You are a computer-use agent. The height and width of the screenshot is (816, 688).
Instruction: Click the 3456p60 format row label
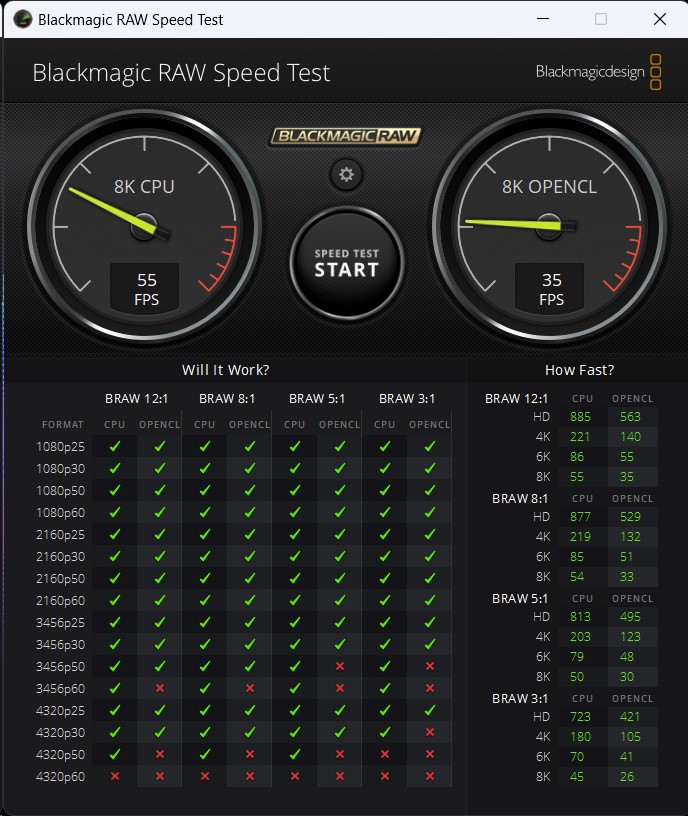pos(60,688)
